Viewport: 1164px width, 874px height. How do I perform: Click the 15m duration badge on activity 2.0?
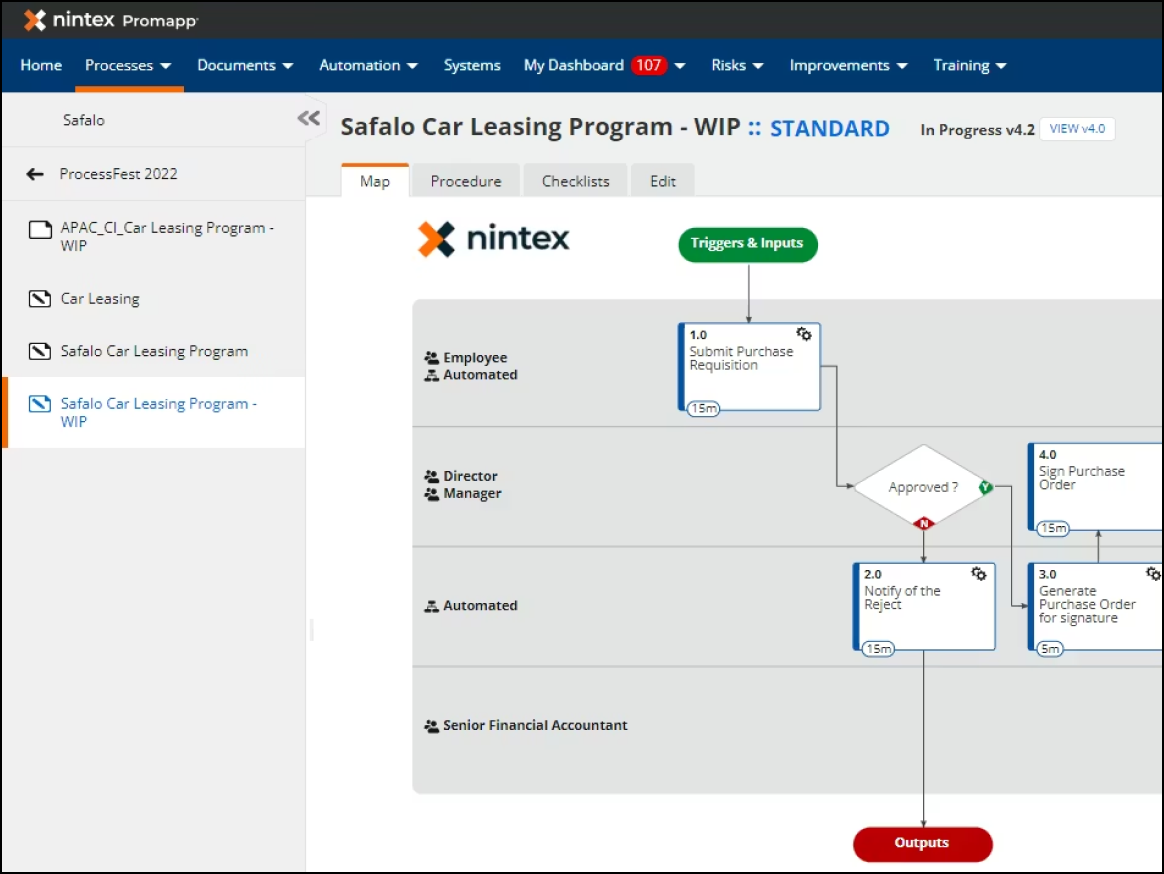point(878,649)
